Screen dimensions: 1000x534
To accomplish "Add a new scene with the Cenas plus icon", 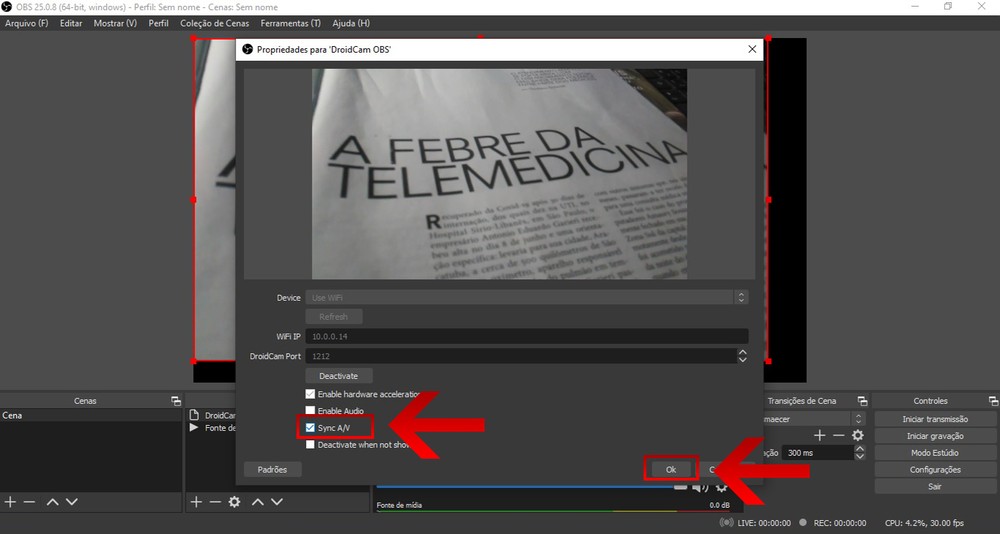I will [10, 502].
